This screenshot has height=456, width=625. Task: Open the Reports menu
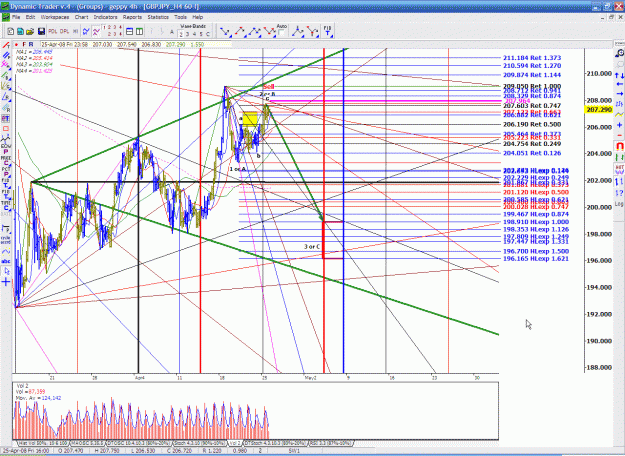click(132, 17)
